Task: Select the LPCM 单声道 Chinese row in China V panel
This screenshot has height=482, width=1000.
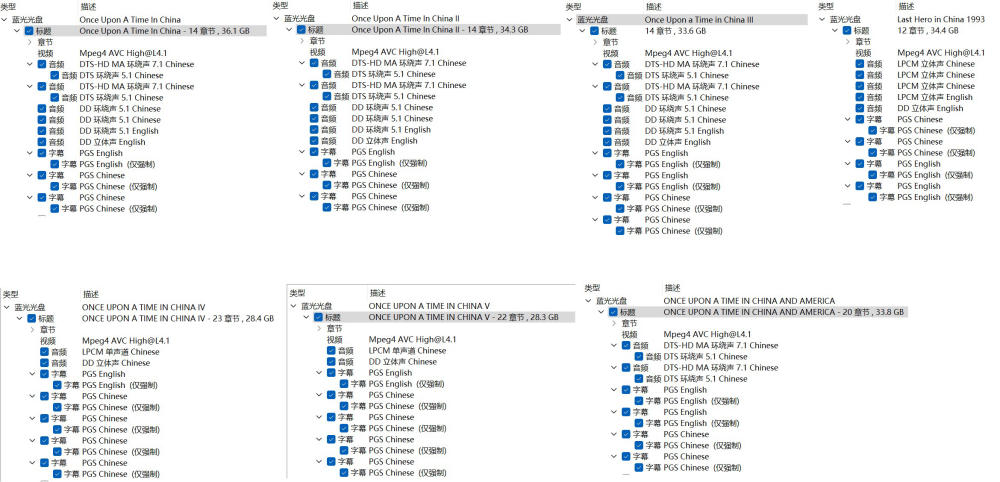Action: (x=387, y=351)
